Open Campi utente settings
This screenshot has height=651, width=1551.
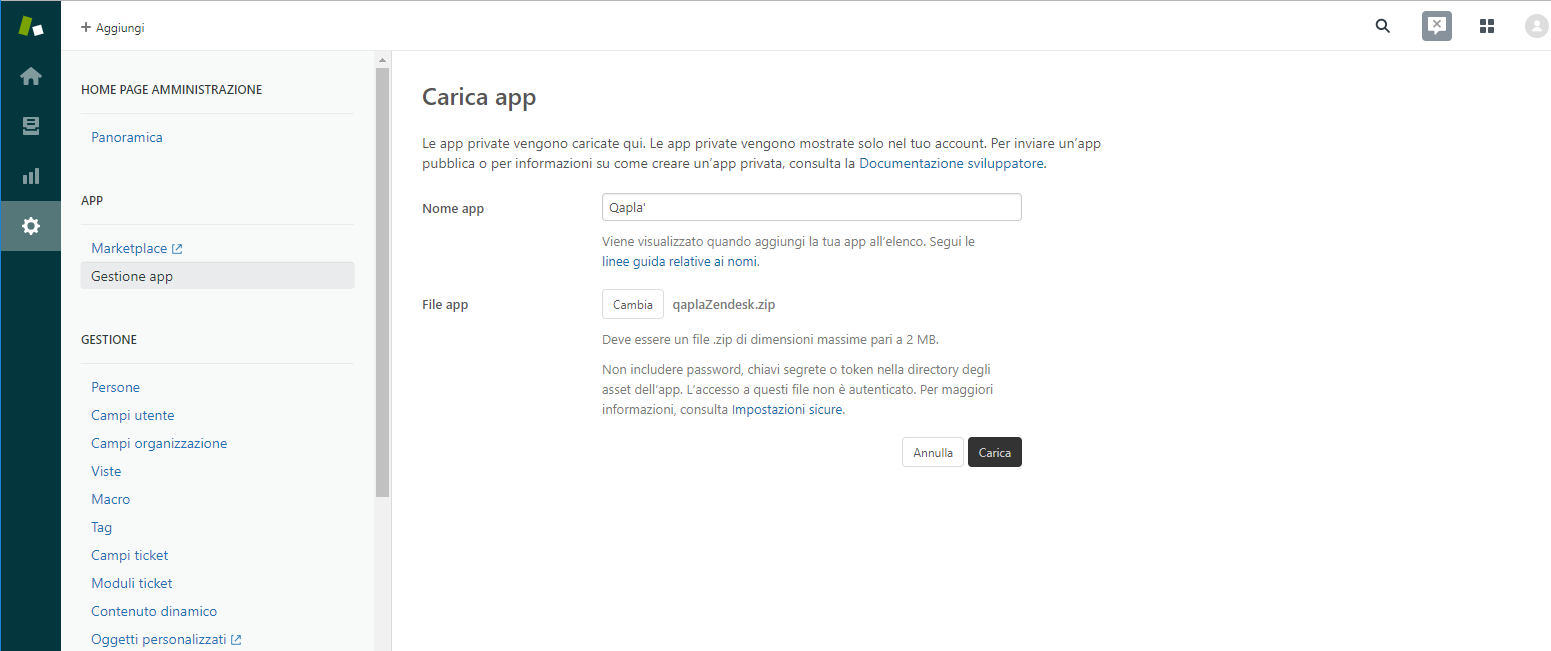(133, 416)
